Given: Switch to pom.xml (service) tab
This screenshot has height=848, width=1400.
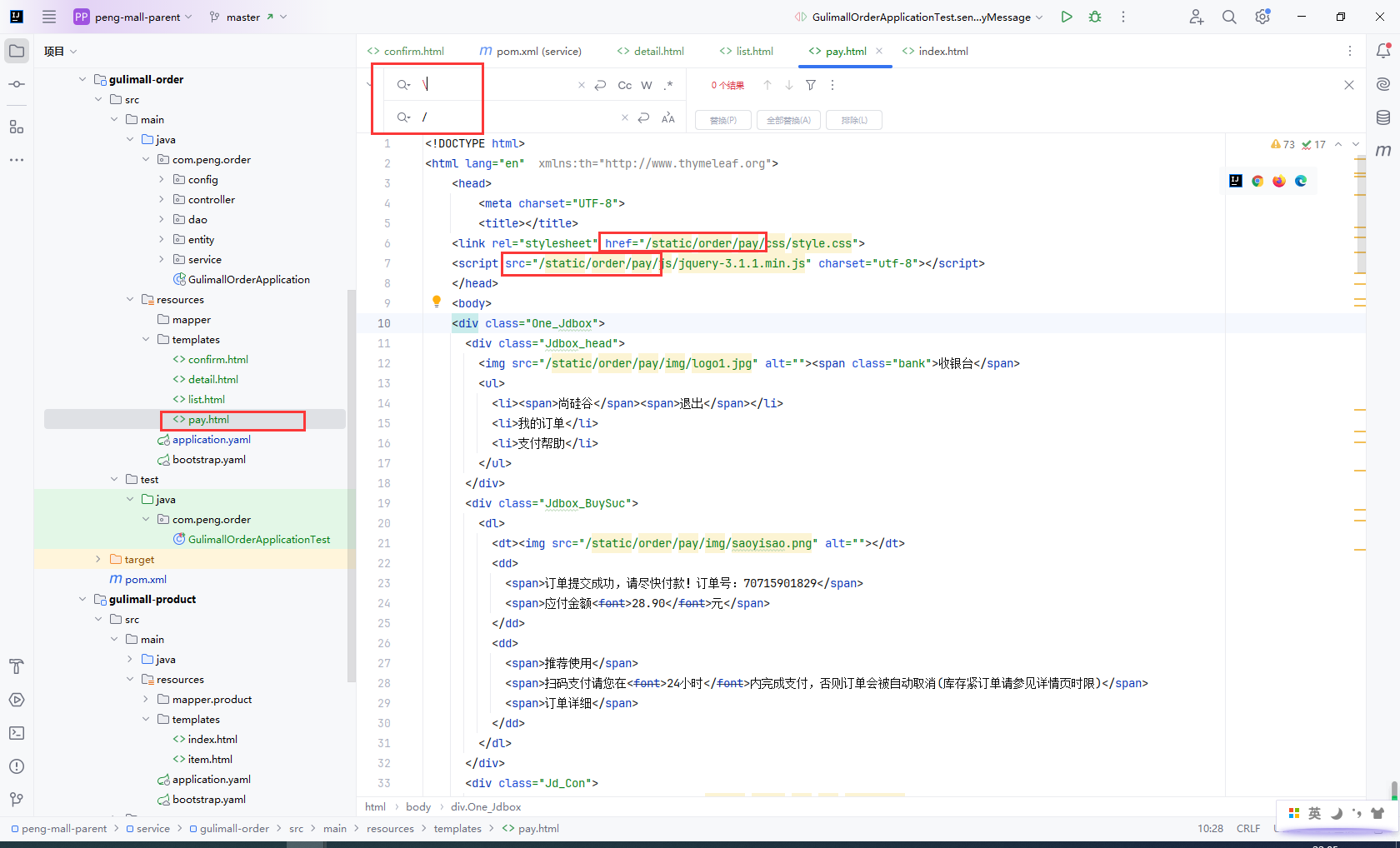Looking at the screenshot, I should pyautogui.click(x=530, y=51).
